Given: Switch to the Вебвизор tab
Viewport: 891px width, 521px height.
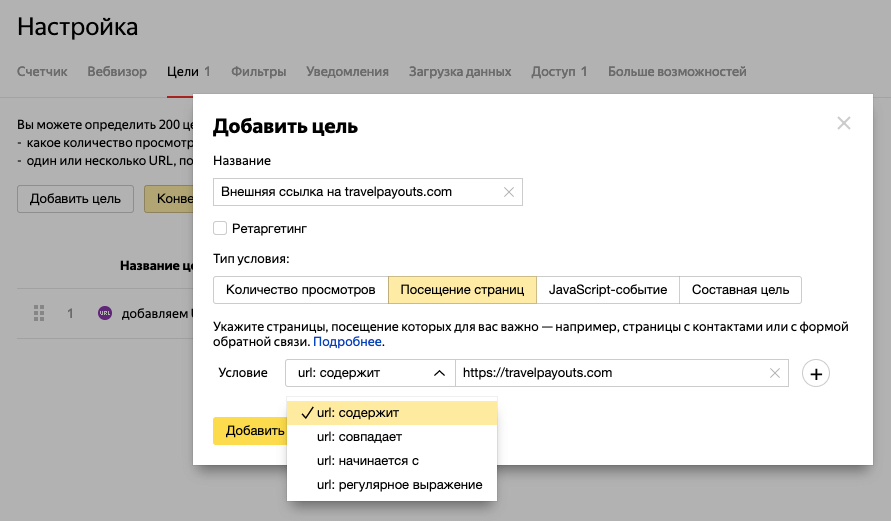Looking at the screenshot, I should (117, 72).
